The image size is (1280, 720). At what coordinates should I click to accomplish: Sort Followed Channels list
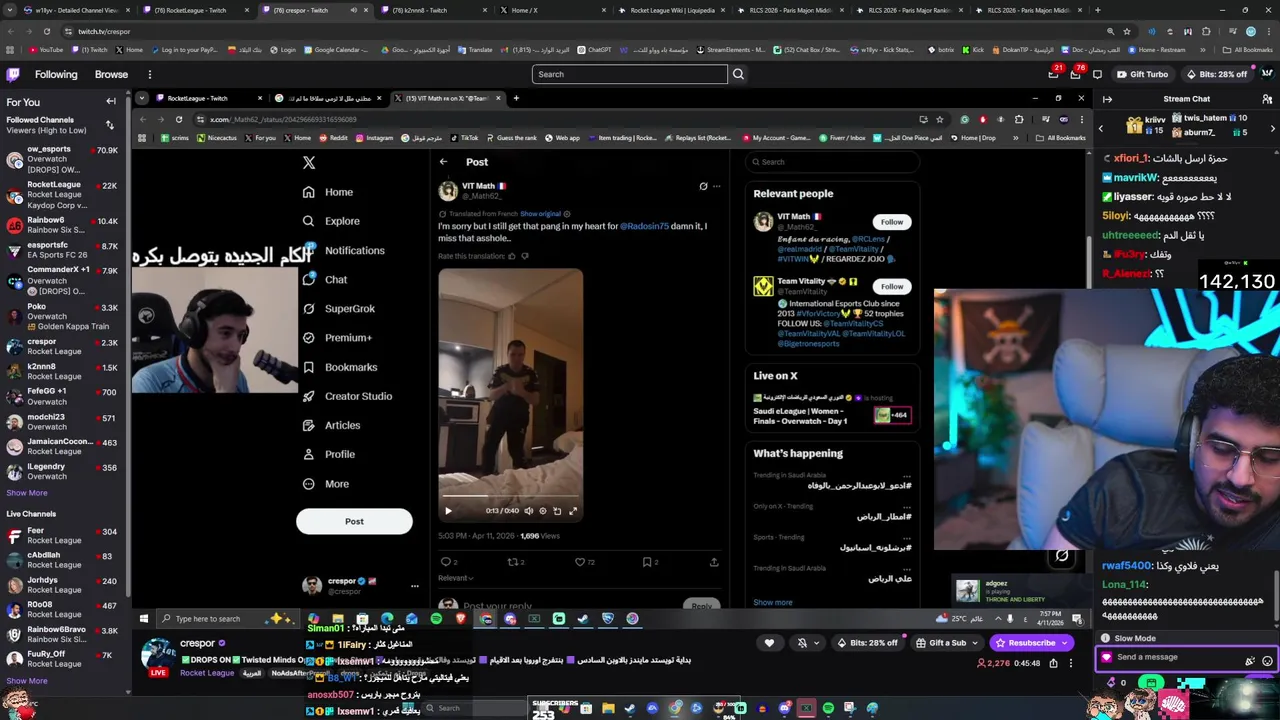109,125
